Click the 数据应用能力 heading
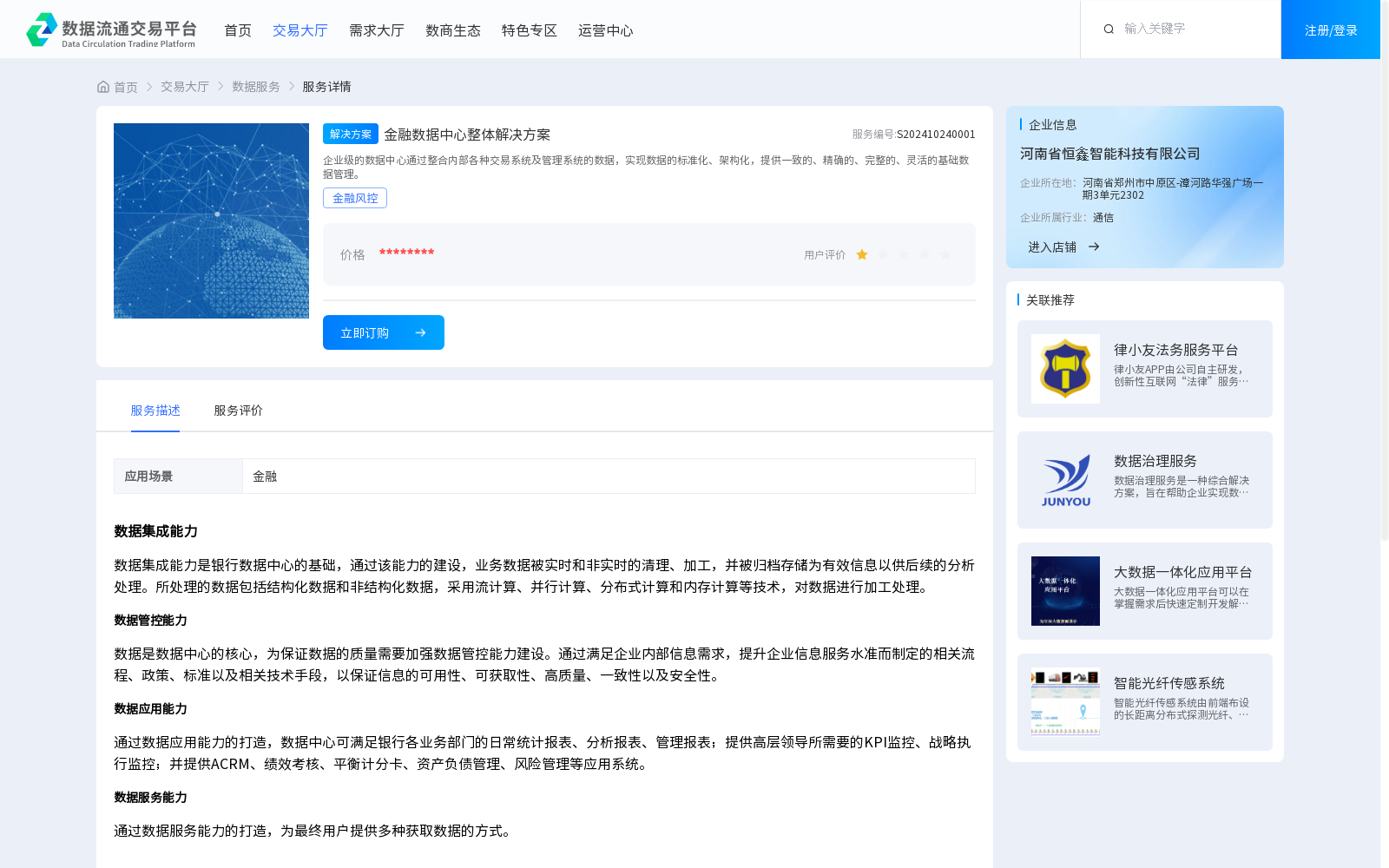Screen dimensions: 1389x868 pyautogui.click(x=150, y=709)
